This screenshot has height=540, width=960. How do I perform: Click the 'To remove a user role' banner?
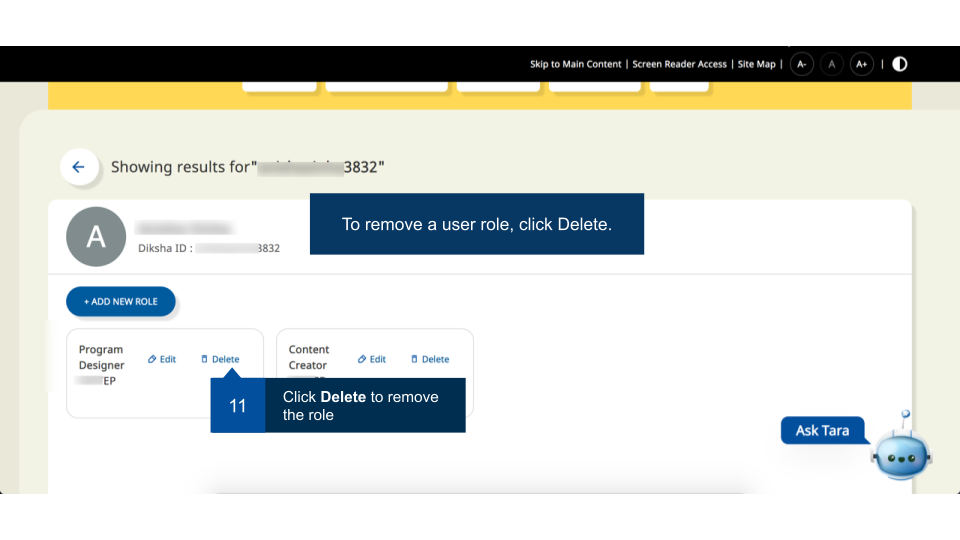[476, 224]
